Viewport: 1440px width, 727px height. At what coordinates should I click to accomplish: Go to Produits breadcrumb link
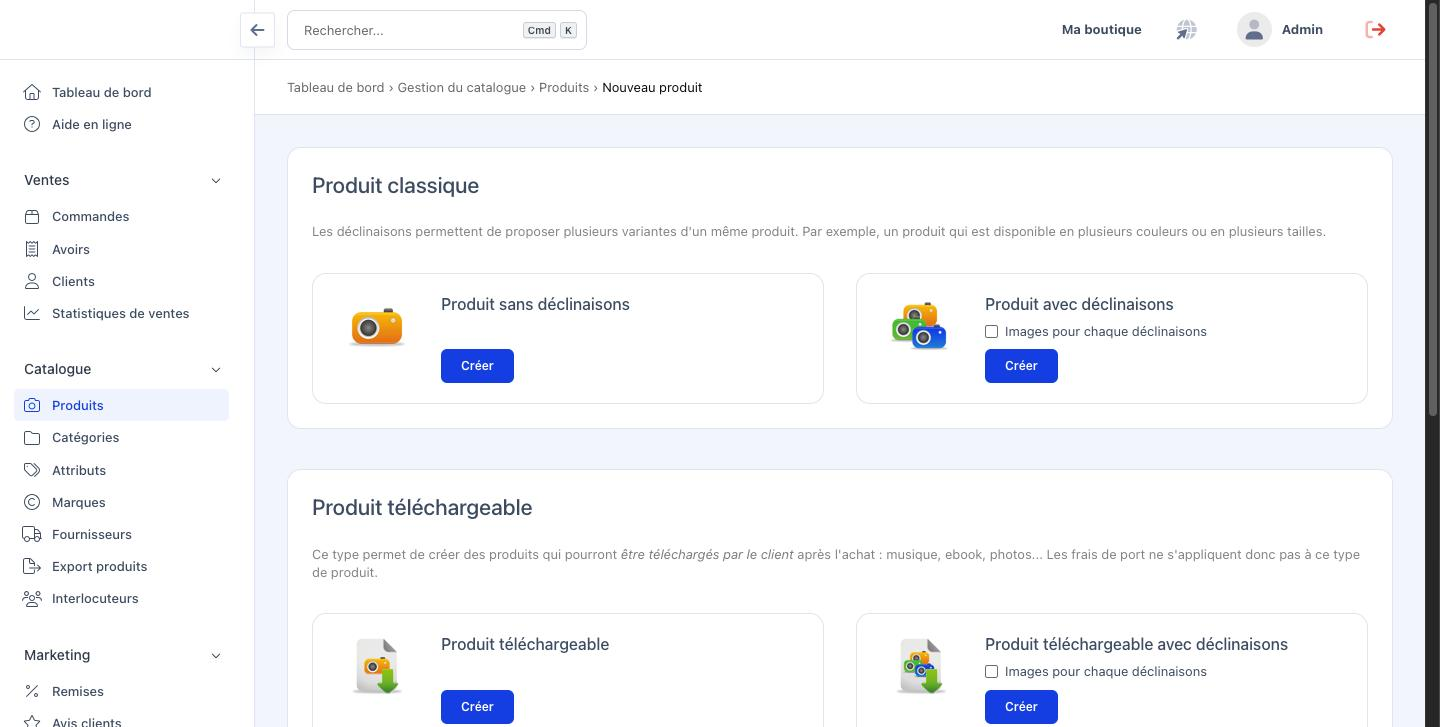(x=564, y=88)
